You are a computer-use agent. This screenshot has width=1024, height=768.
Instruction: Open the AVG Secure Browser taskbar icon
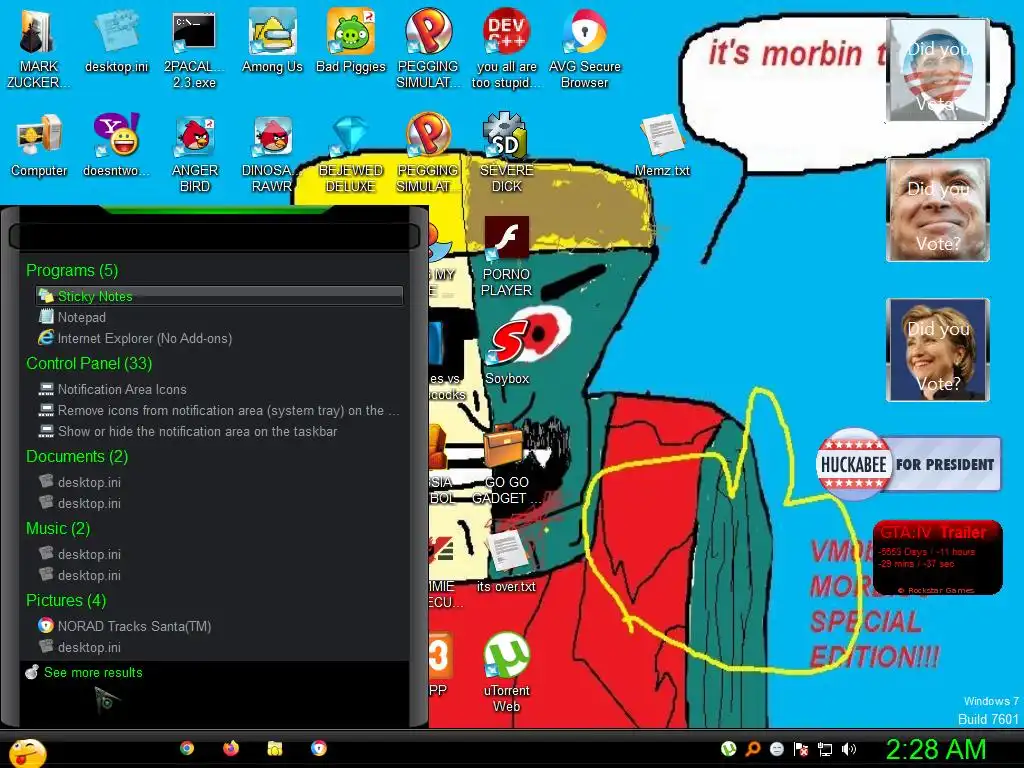coord(319,748)
